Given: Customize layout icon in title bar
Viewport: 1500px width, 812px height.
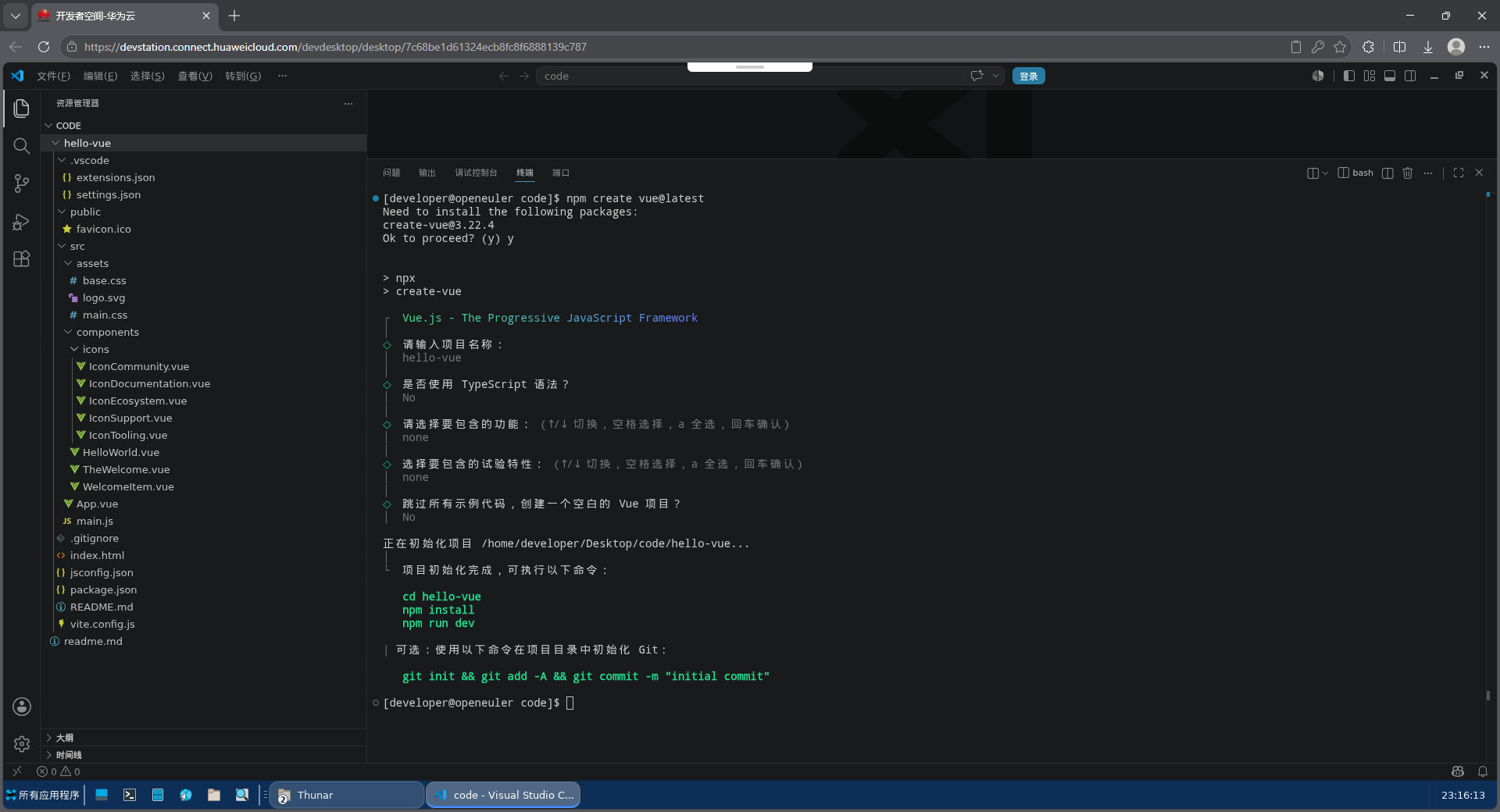Looking at the screenshot, I should 1370,76.
